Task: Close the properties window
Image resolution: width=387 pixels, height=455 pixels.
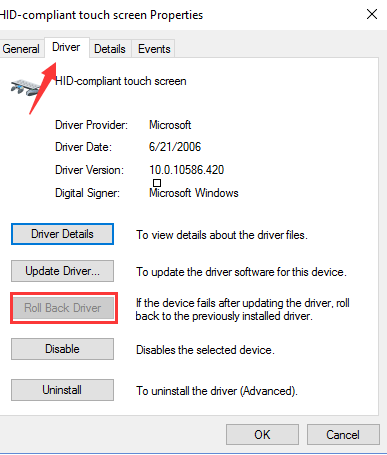Action: pyautogui.click(x=372, y=14)
